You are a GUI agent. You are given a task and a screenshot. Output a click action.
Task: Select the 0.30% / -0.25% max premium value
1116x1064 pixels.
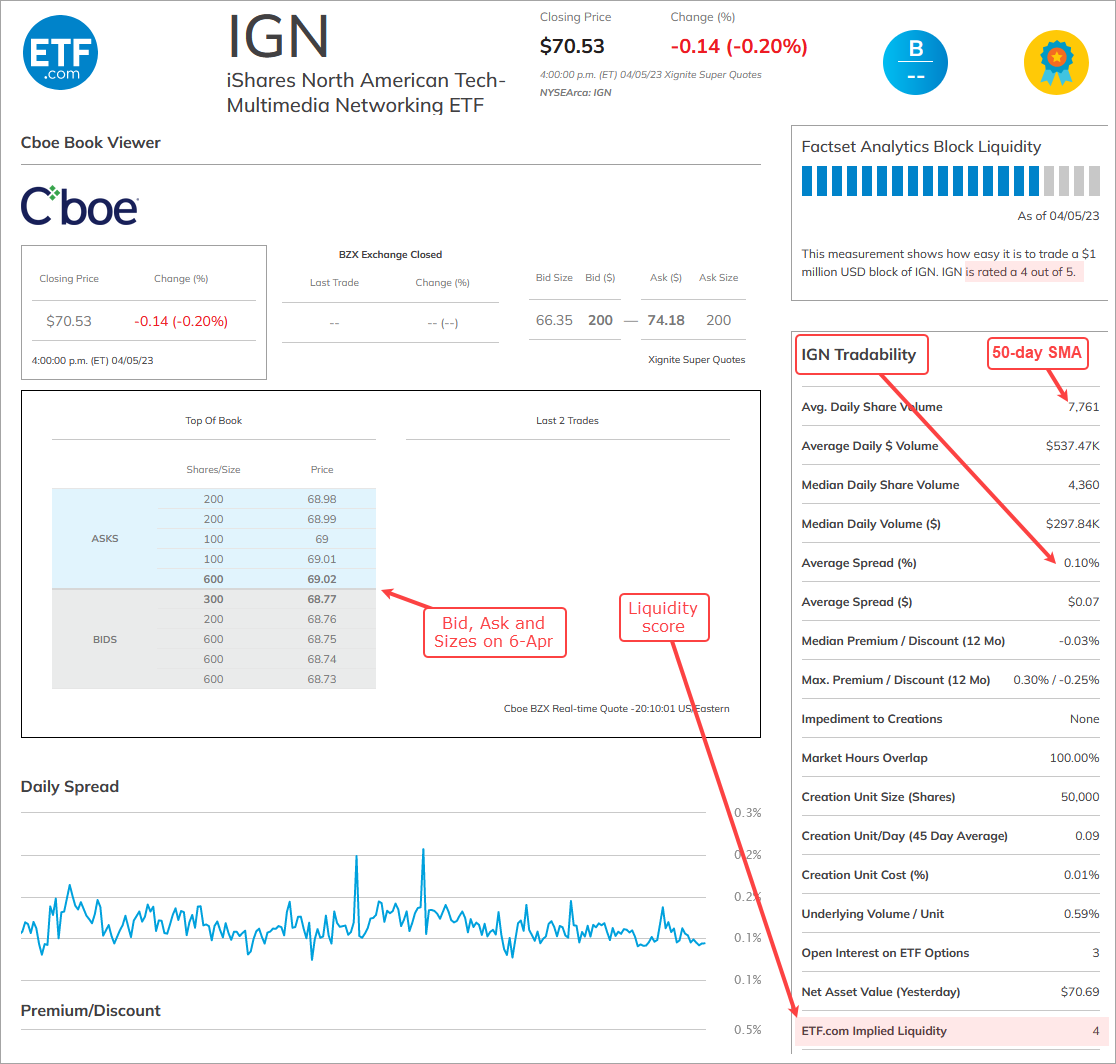[x=1056, y=680]
